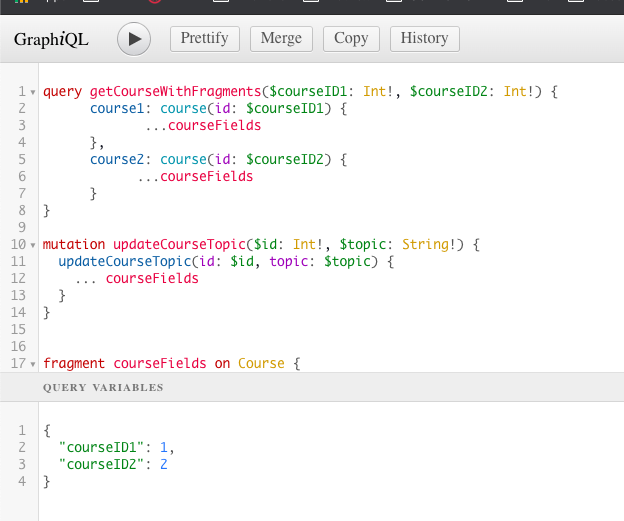Fold the mutation block at line 10
Image resolution: width=624 pixels, height=521 pixels.
[33, 245]
